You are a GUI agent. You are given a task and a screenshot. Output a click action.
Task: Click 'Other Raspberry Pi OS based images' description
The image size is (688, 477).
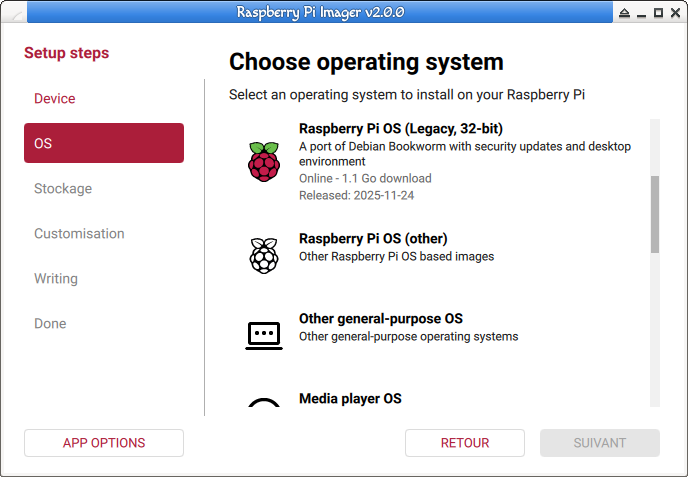[397, 256]
